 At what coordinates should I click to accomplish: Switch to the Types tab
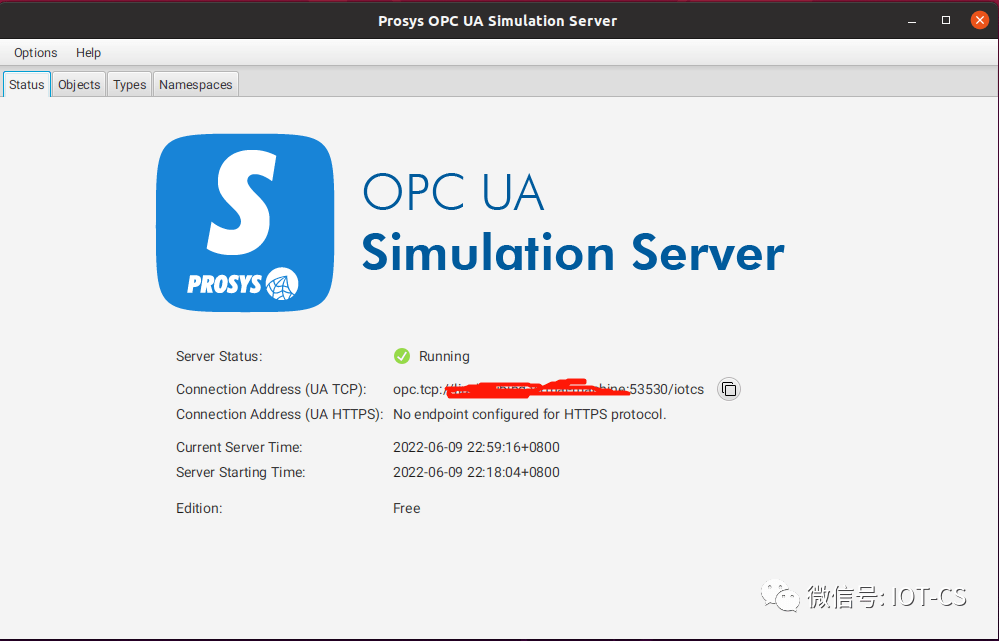pyautogui.click(x=128, y=84)
